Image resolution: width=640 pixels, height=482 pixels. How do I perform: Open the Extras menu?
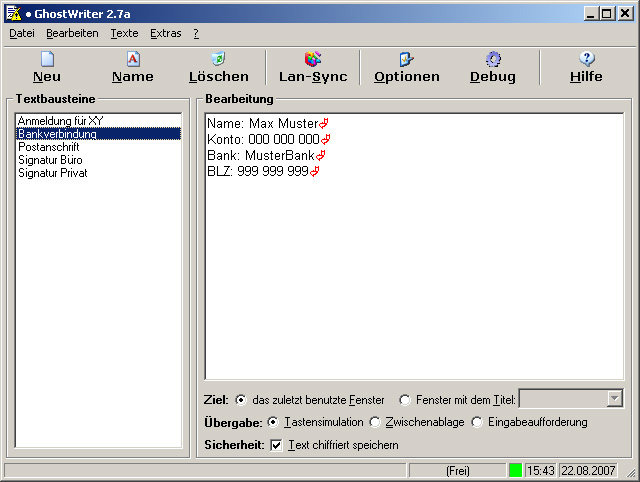(166, 33)
